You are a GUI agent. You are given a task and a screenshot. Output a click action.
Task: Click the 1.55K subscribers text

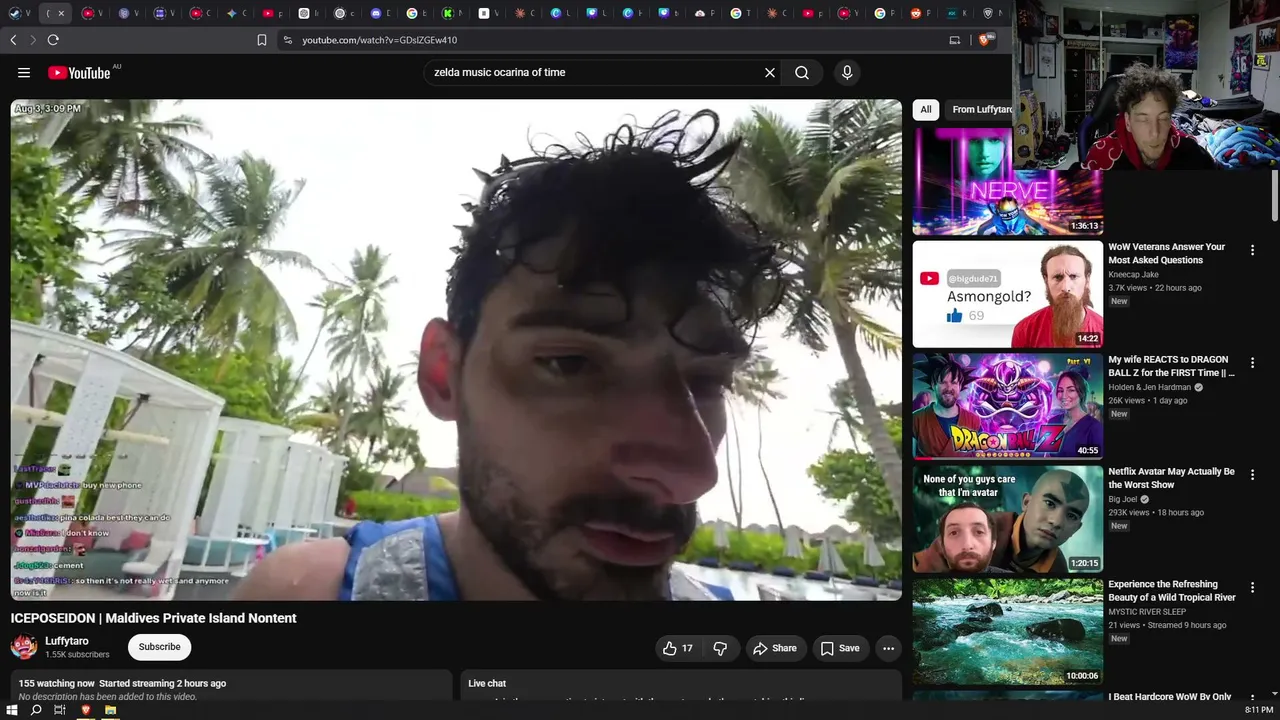click(77, 654)
